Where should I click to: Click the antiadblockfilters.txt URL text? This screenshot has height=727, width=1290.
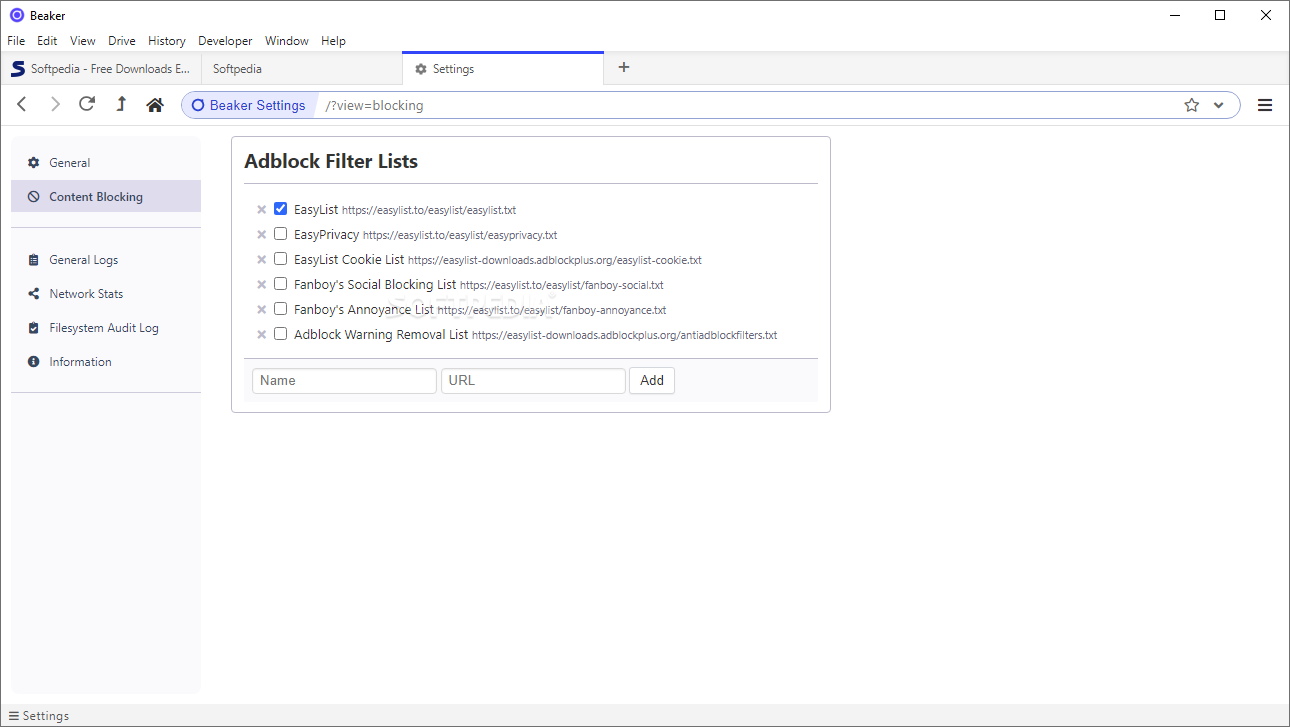(625, 335)
